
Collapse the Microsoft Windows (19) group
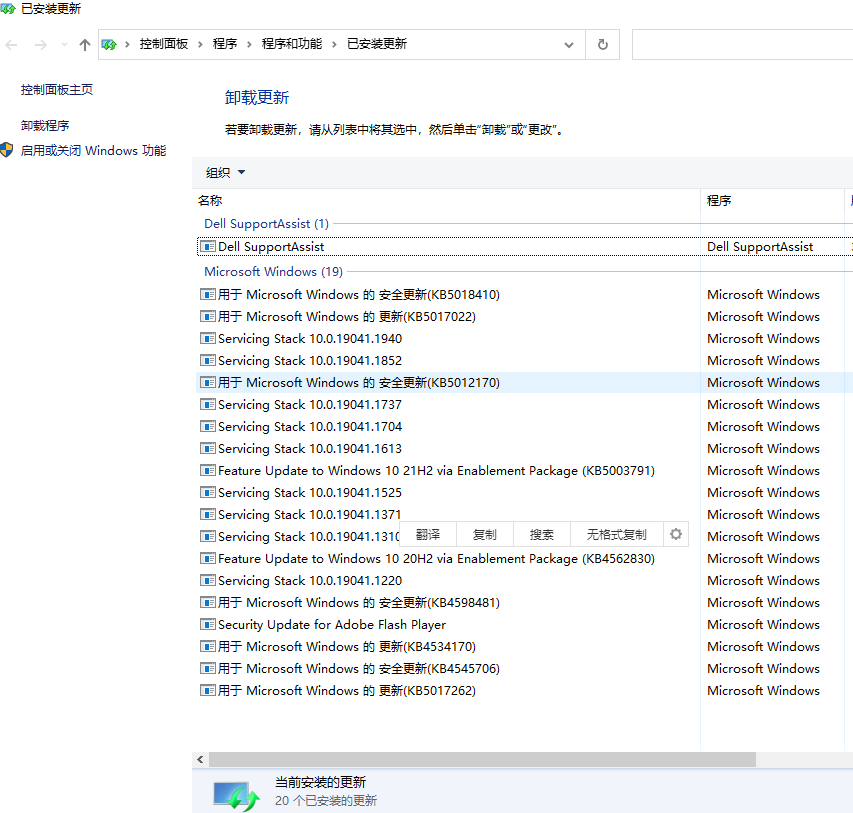click(x=273, y=272)
